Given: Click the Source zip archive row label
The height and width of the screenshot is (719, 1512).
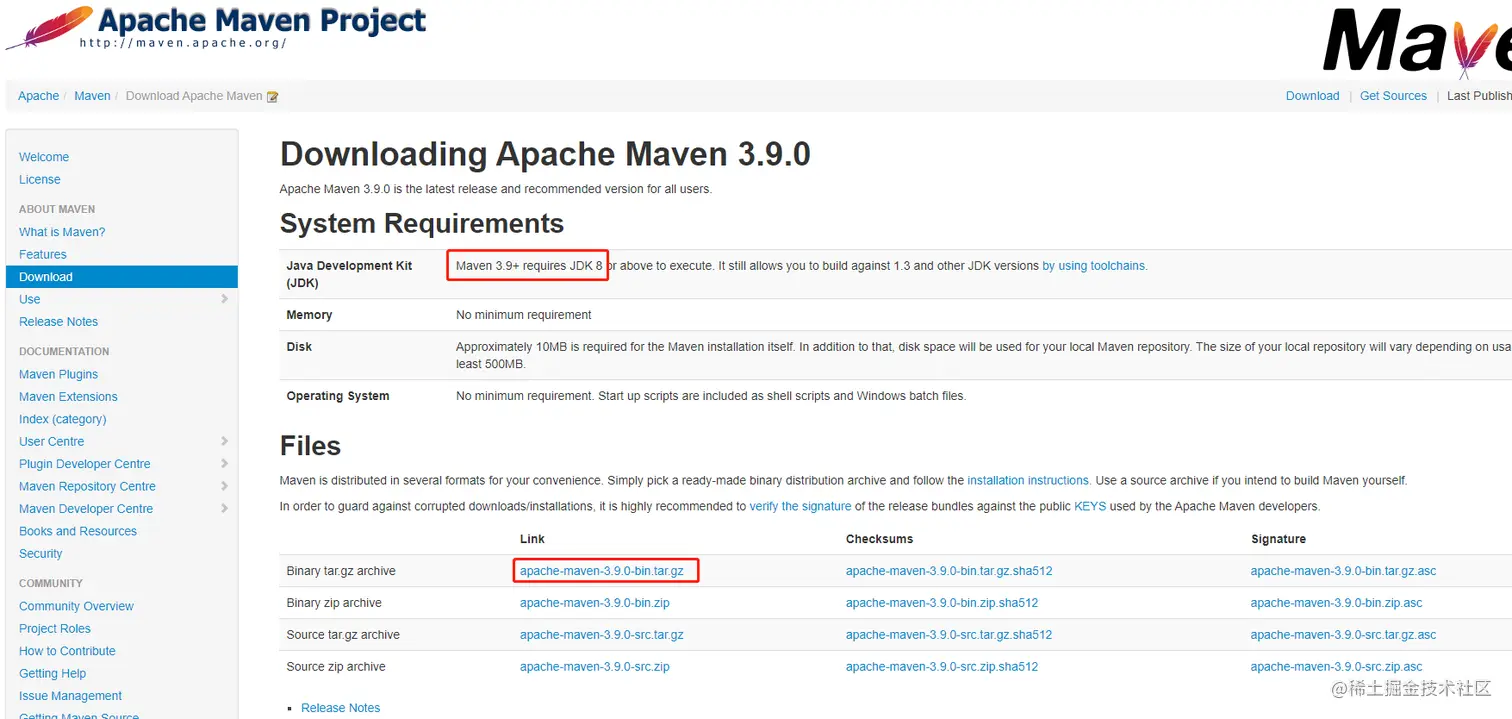Looking at the screenshot, I should (x=336, y=667).
